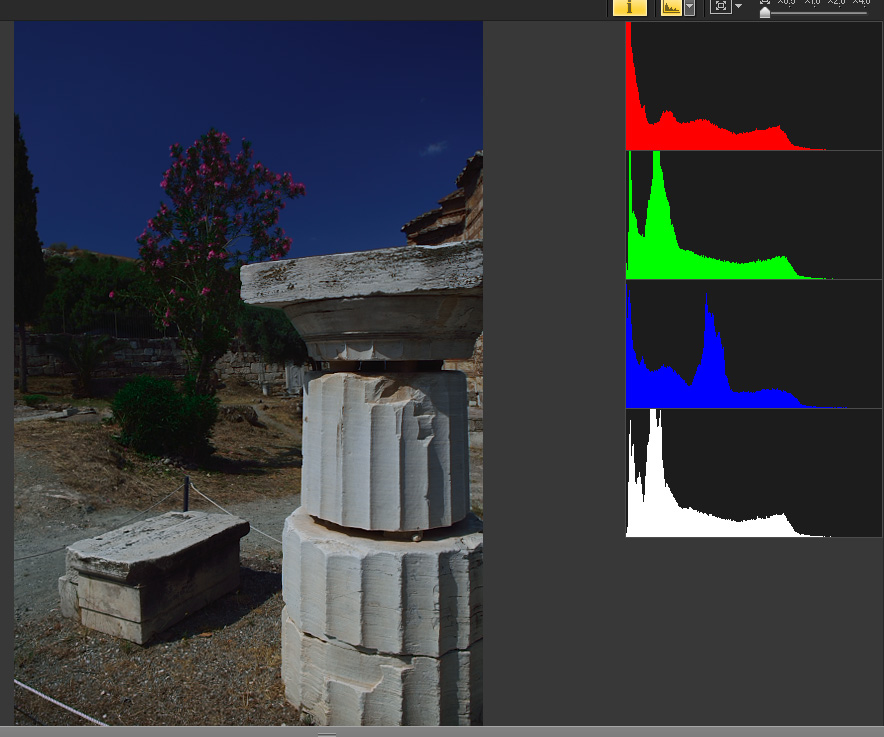Click the zoom slider handle
The width and height of the screenshot is (884, 737).
(x=764, y=12)
